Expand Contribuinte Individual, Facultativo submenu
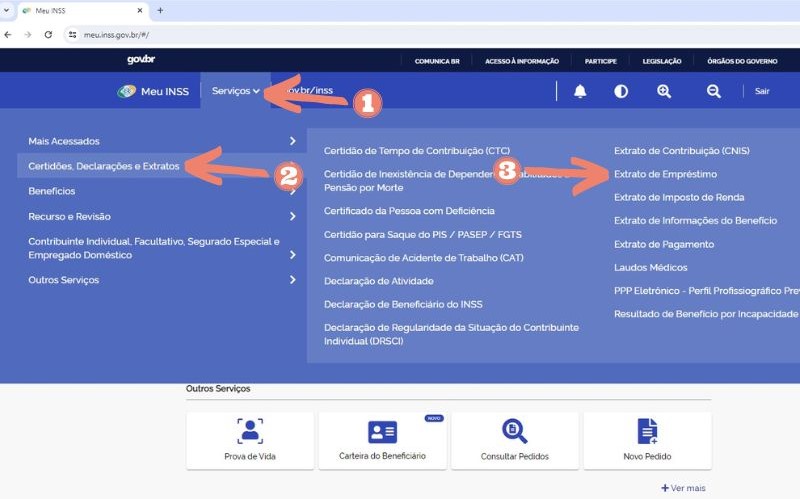The width and height of the screenshot is (800, 499). click(x=162, y=248)
